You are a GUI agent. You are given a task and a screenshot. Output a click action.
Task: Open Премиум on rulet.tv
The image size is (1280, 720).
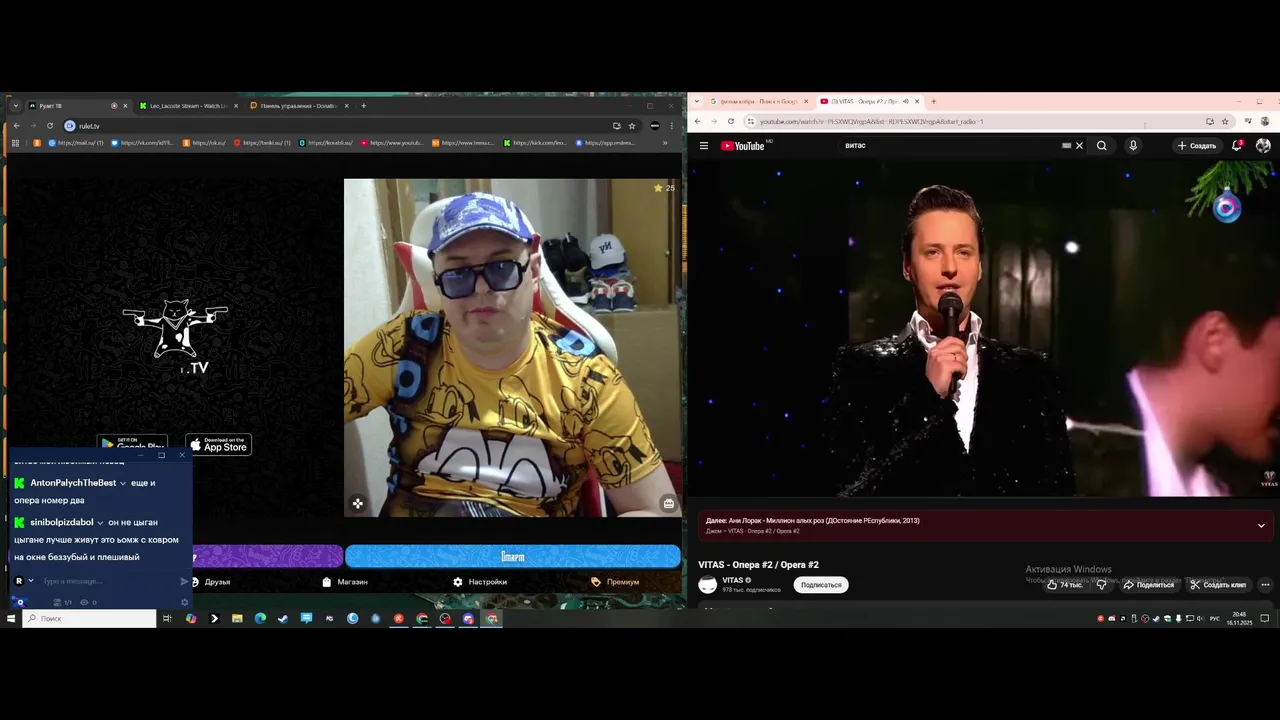pos(615,582)
